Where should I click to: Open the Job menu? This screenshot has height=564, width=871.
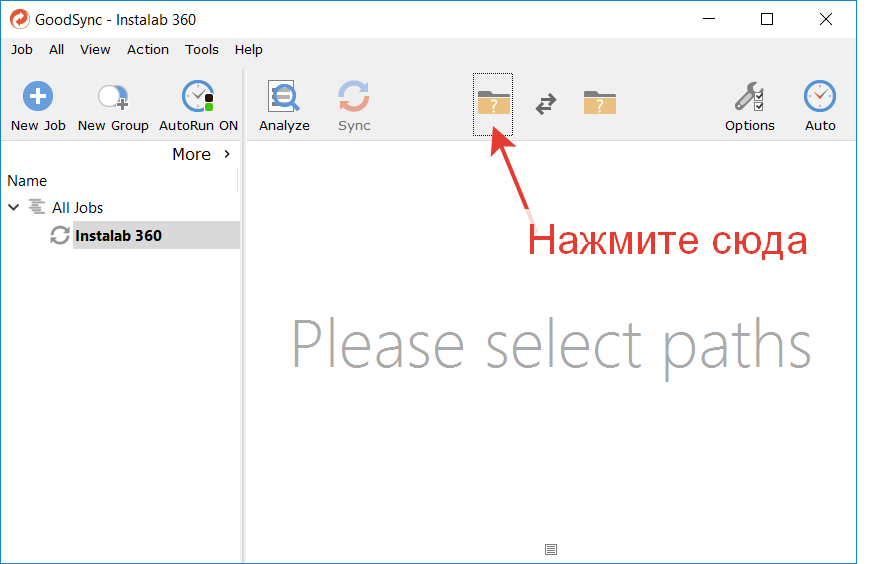pos(22,49)
